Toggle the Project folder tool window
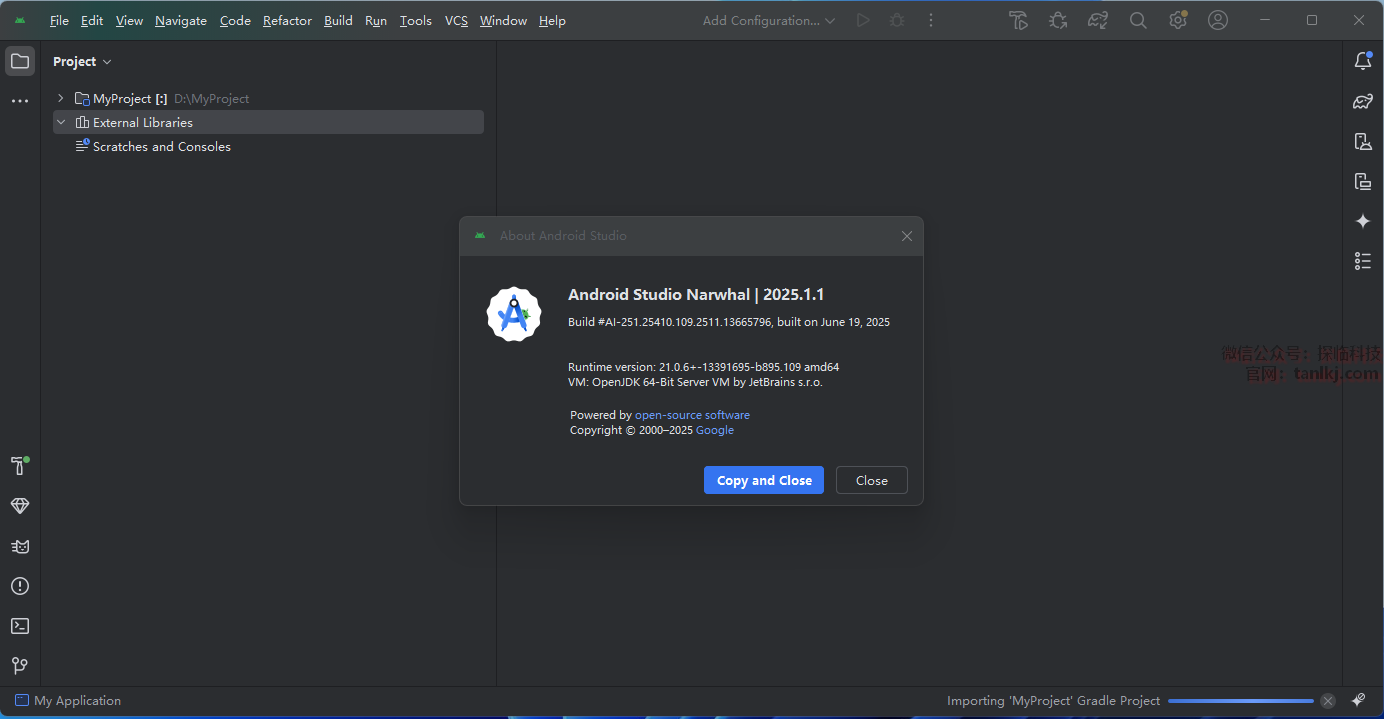Viewport: 1384px width, 719px height. (20, 61)
